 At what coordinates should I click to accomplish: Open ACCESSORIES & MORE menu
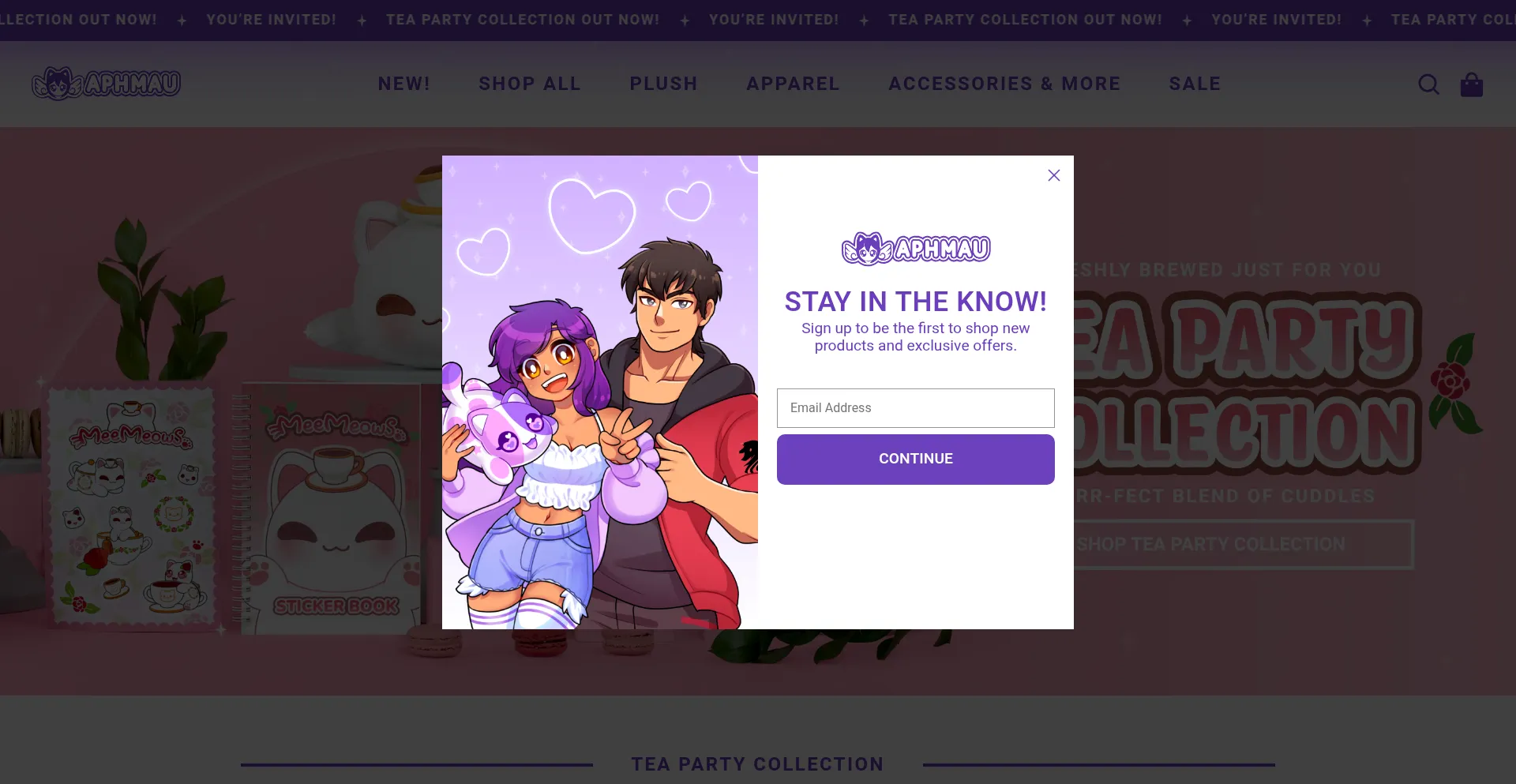[1004, 84]
